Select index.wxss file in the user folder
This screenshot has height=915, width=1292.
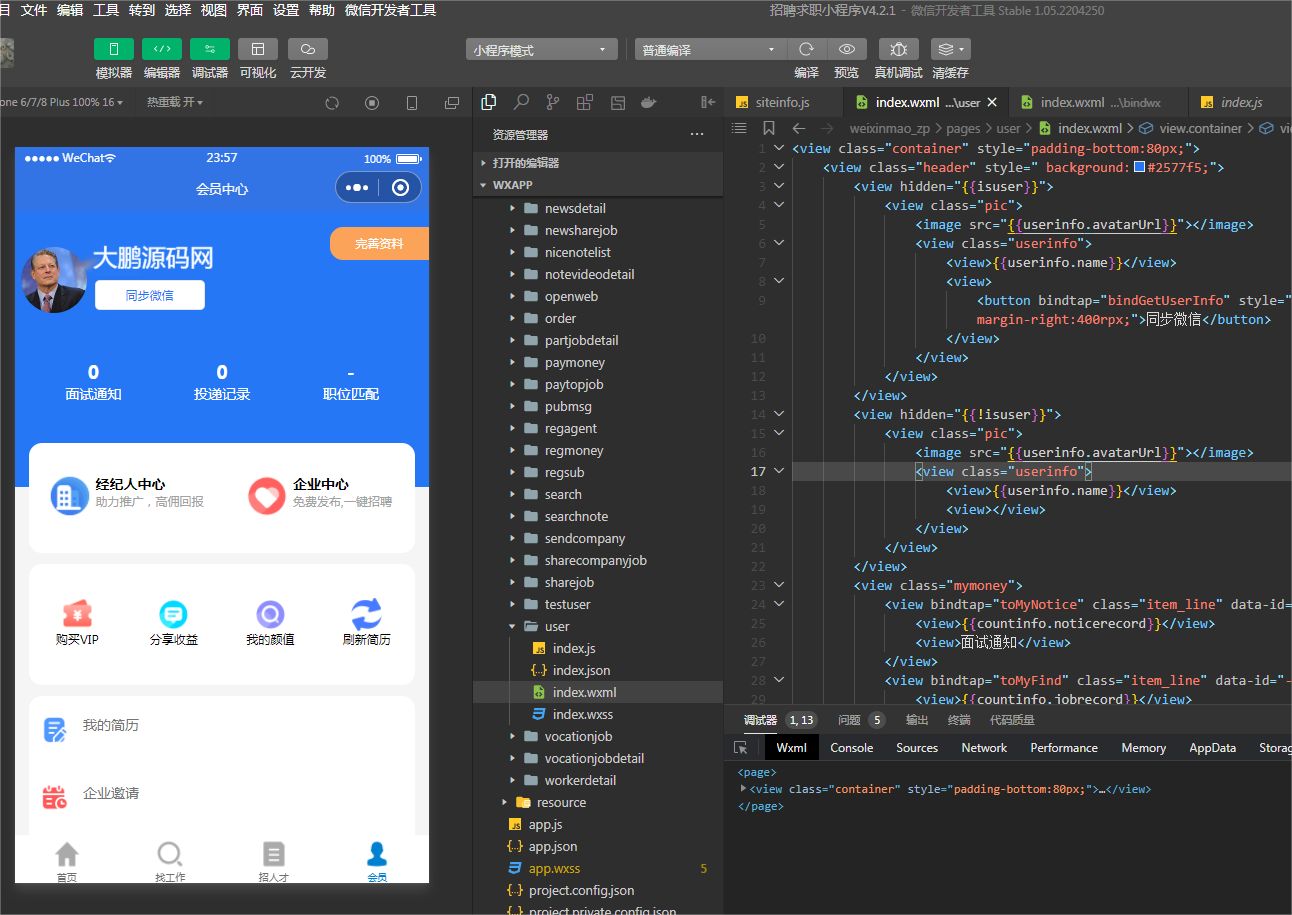pyautogui.click(x=582, y=715)
